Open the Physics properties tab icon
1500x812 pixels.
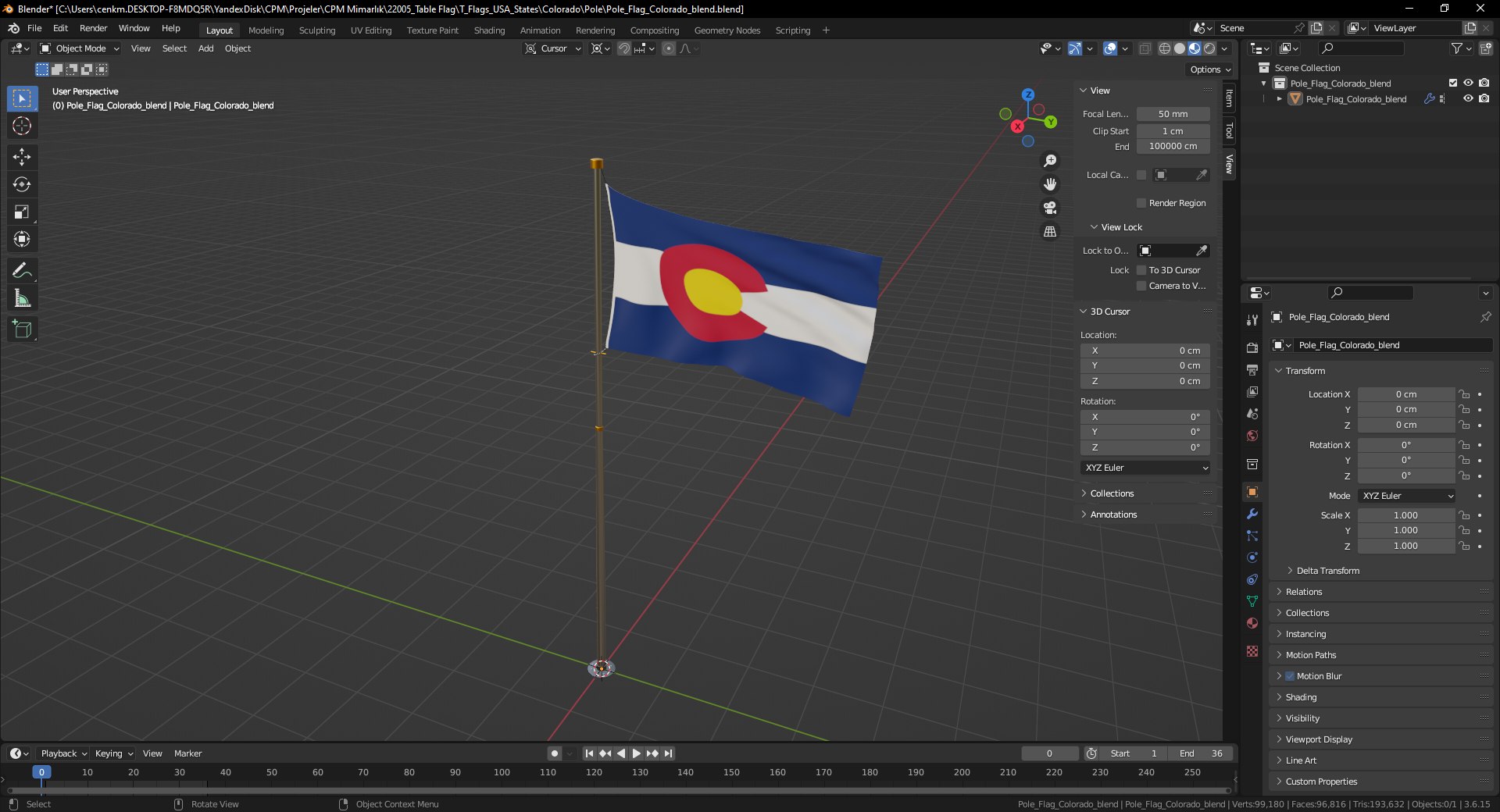point(1252,557)
